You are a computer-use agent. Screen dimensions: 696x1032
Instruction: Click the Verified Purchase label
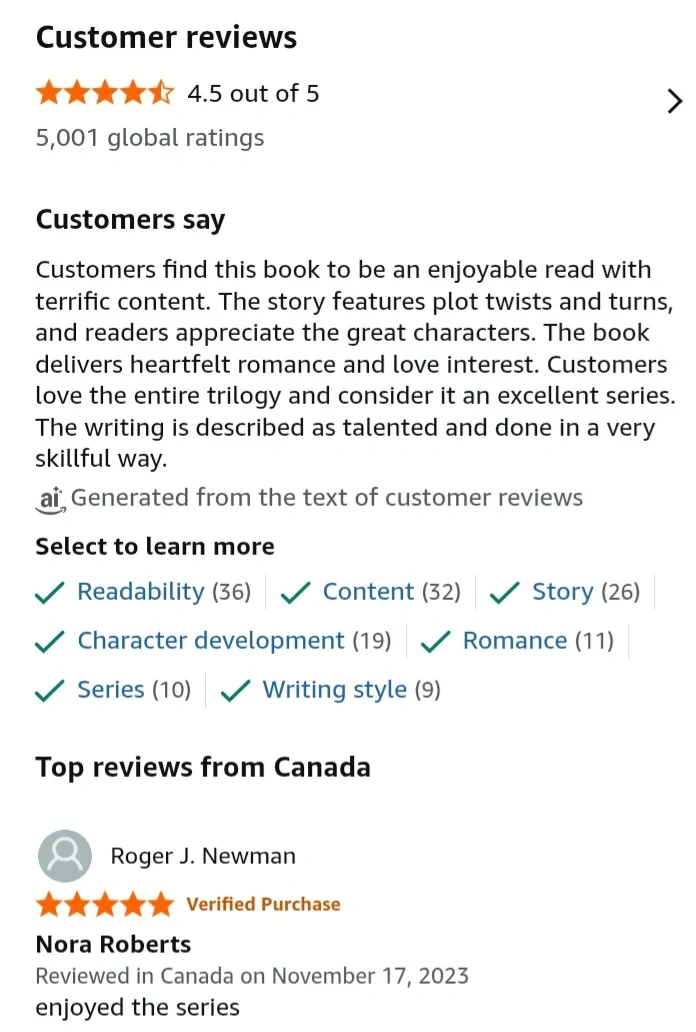263,905
